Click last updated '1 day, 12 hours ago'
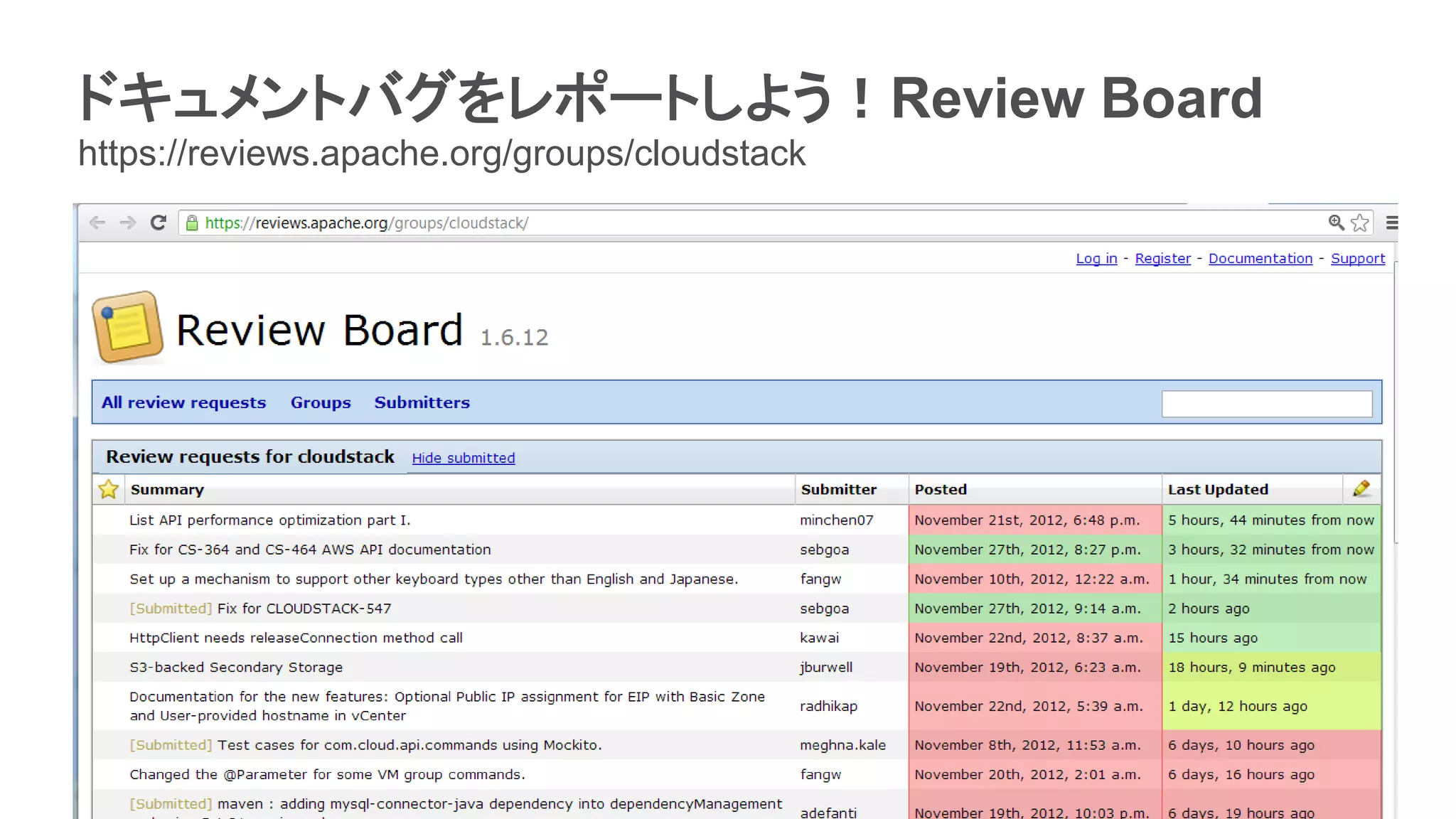Viewport: 1456px width, 819px height. (x=1238, y=707)
